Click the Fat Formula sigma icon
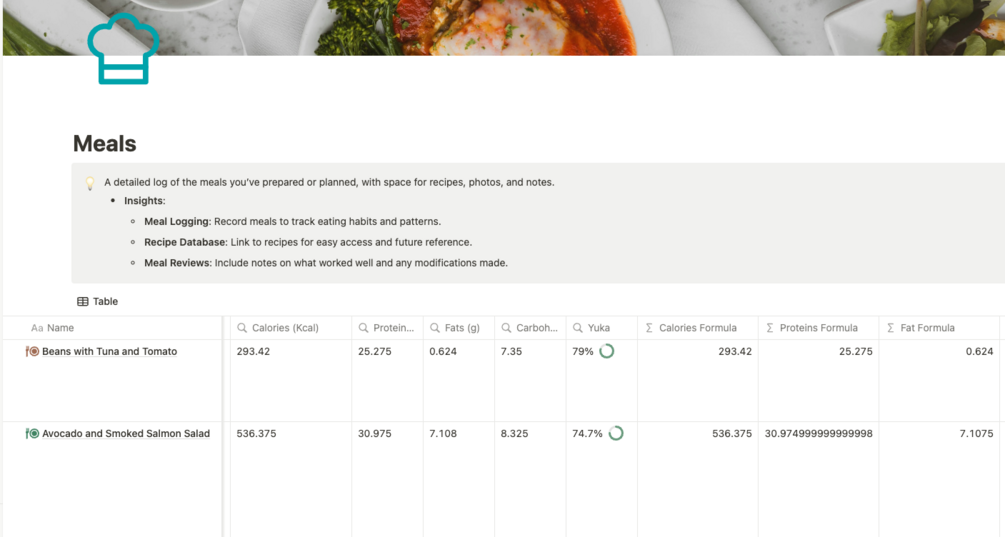This screenshot has width=1005, height=537. (890, 328)
